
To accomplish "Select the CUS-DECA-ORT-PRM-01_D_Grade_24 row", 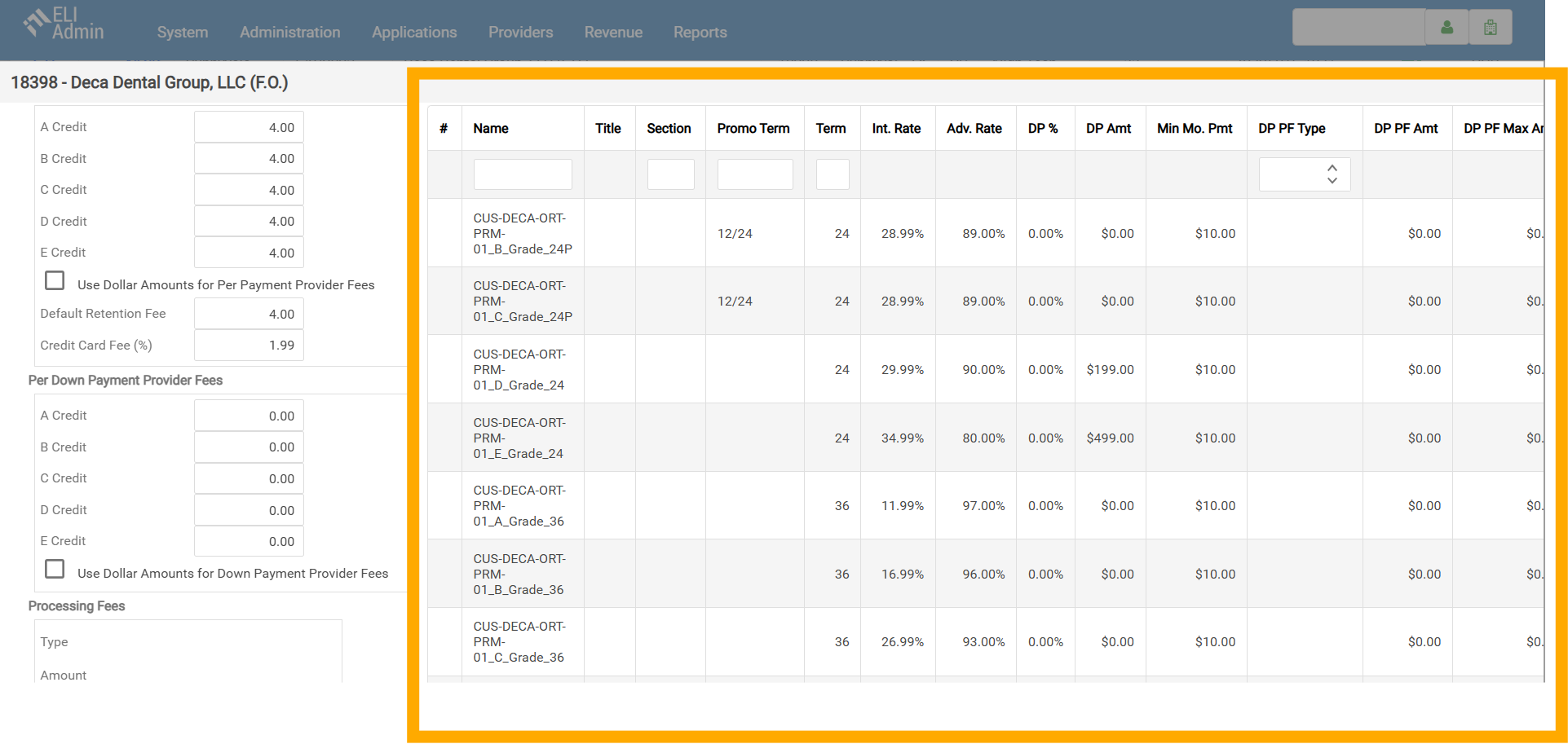I will tap(519, 370).
